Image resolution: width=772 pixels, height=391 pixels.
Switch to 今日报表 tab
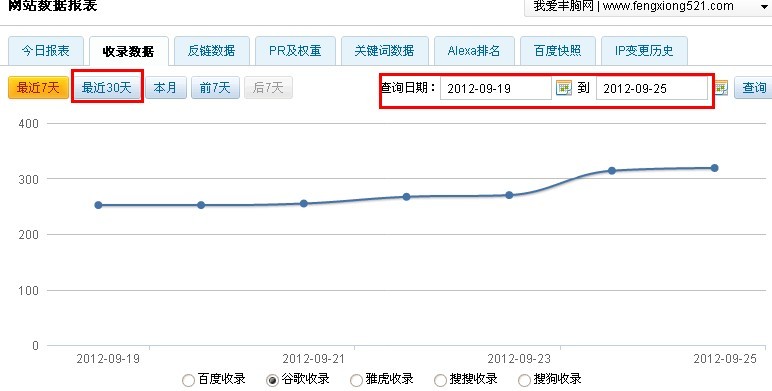click(x=46, y=51)
